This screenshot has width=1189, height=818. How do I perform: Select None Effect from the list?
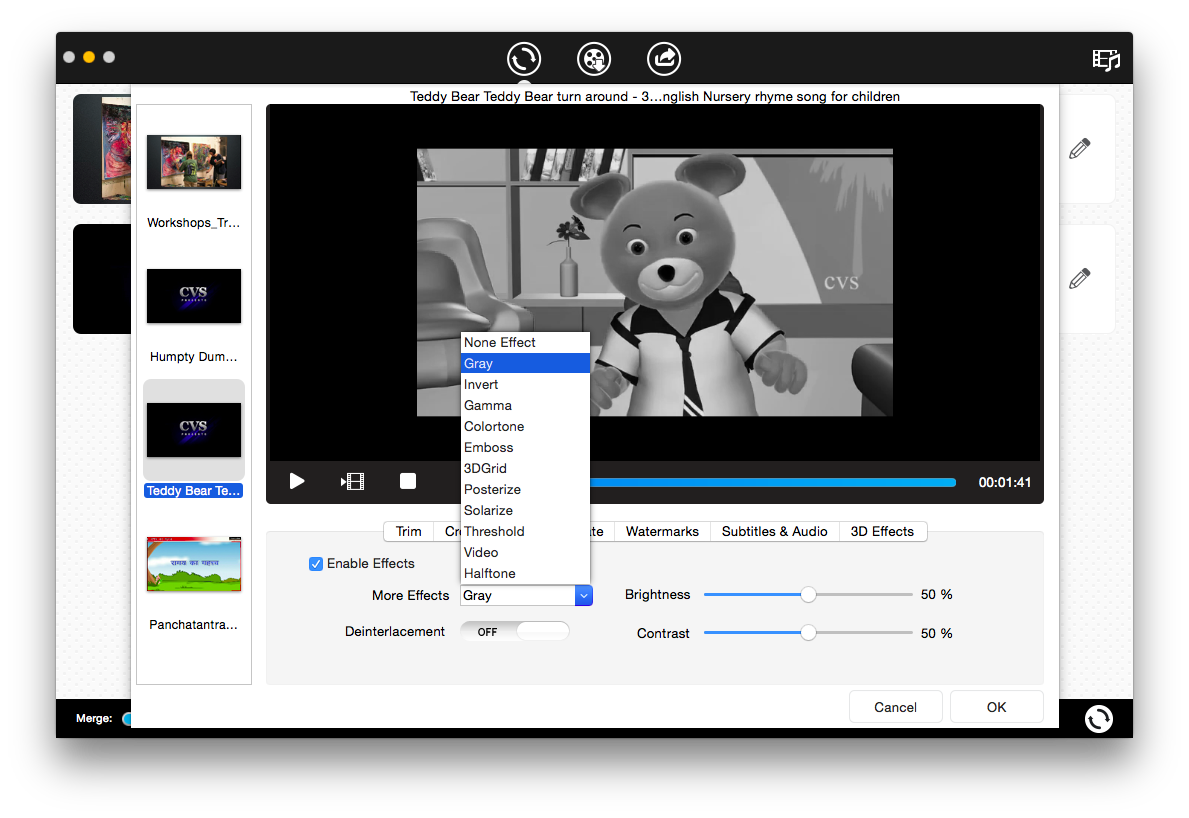525,343
